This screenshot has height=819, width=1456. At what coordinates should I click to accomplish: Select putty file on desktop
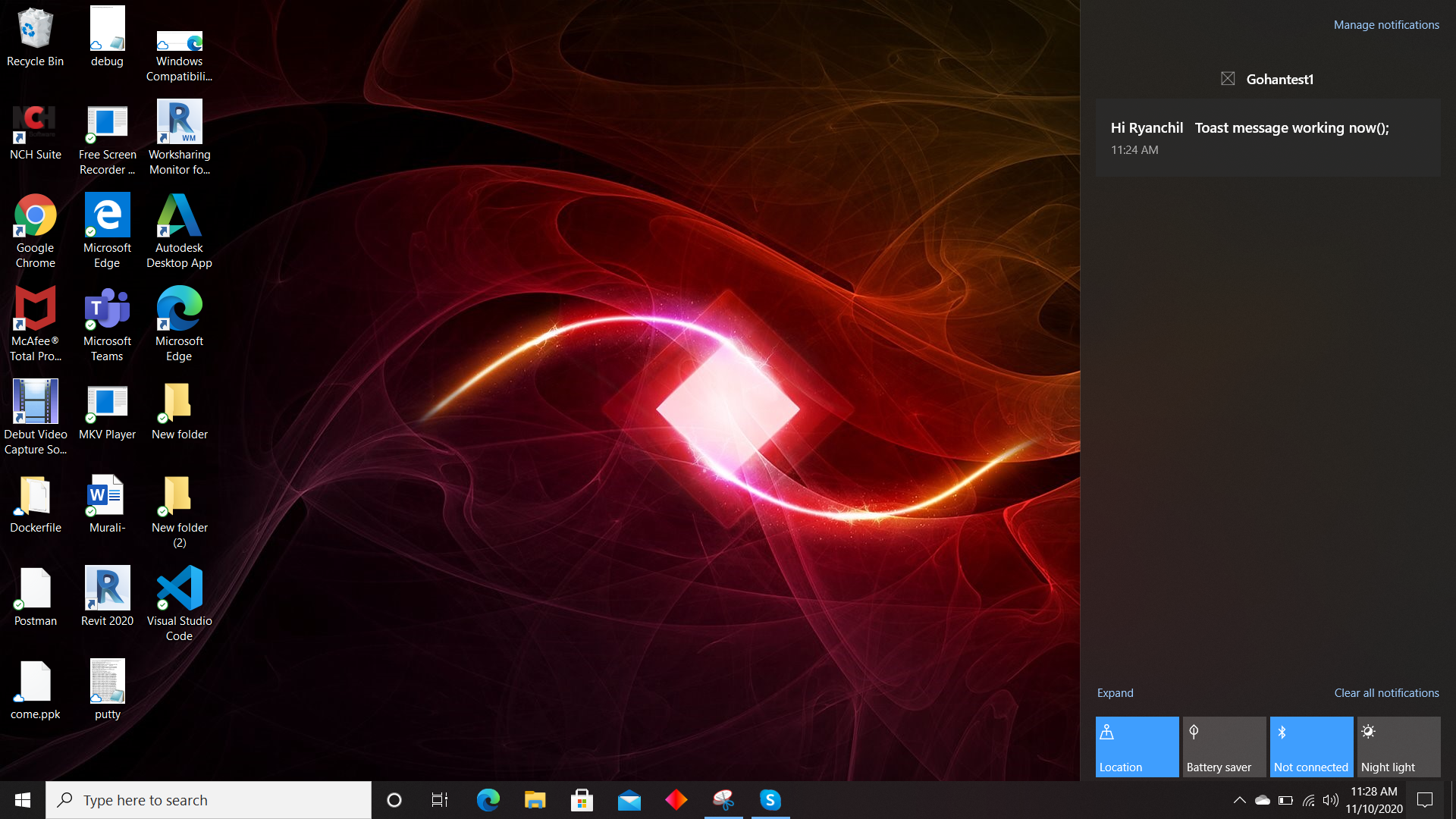(107, 690)
